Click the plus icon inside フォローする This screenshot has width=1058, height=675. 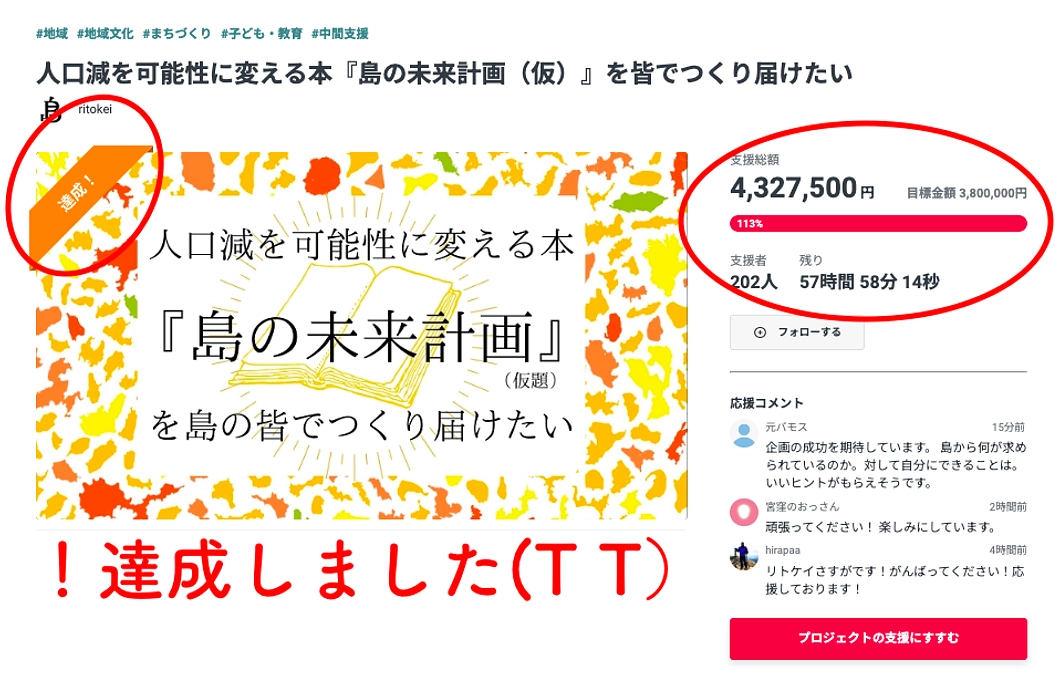(761, 333)
